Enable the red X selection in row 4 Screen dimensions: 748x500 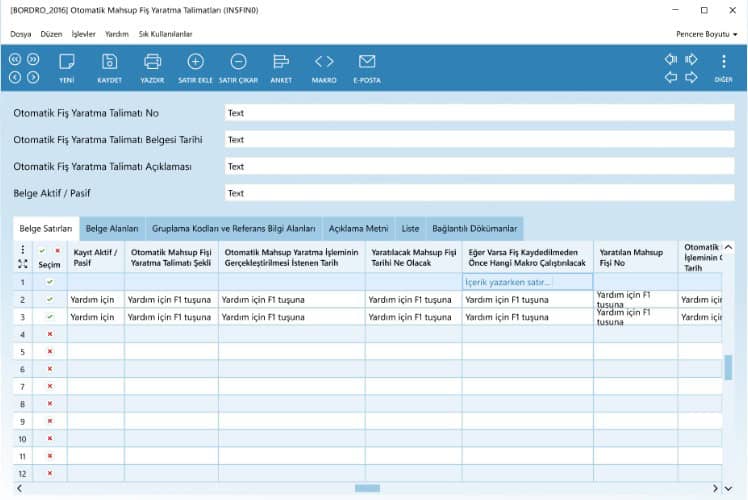(49, 334)
